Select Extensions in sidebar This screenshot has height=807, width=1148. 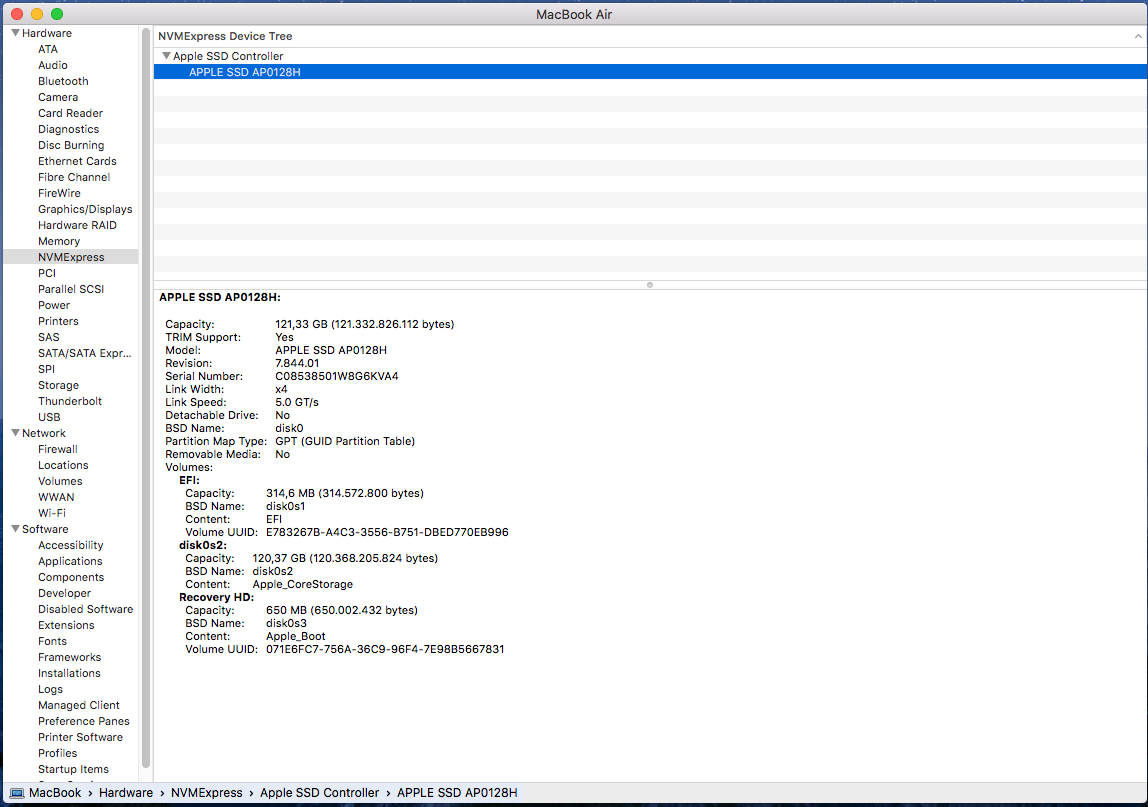[x=66, y=625]
